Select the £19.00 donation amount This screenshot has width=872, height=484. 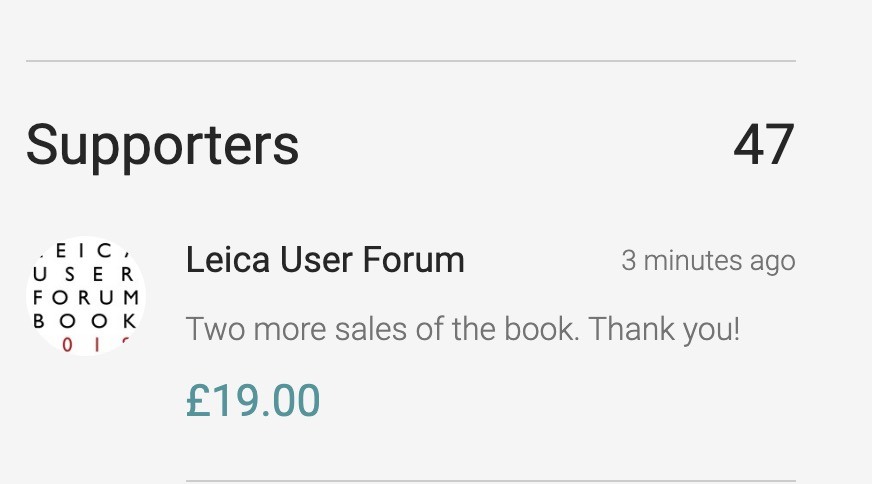253,400
